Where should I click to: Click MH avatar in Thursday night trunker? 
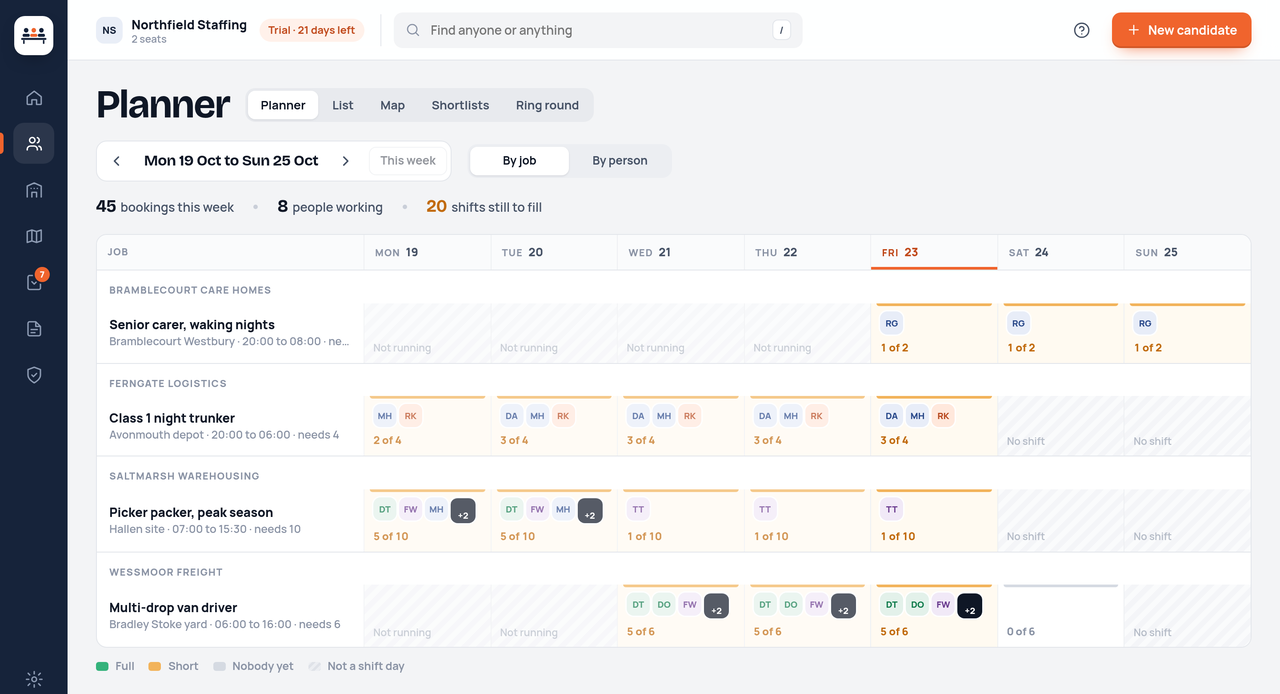791,415
